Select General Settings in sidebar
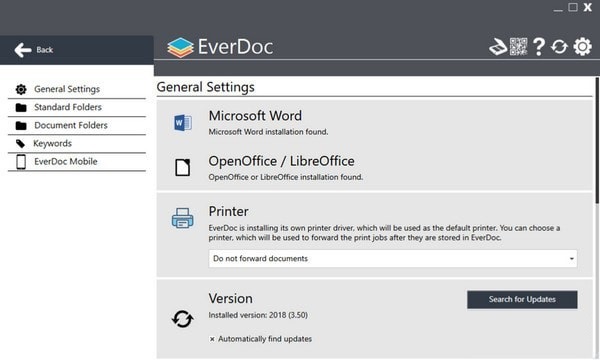Screen dimensions: 600x360 (x=77, y=89)
